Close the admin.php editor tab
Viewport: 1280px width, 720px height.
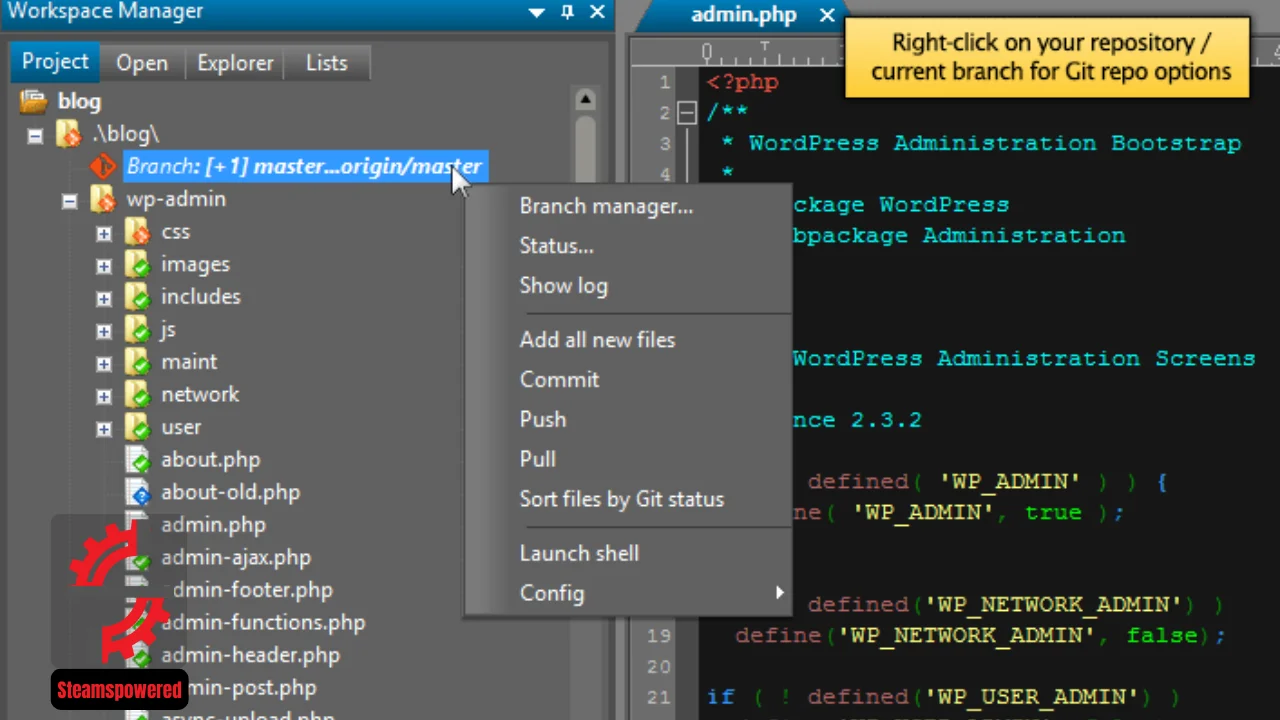click(x=827, y=15)
